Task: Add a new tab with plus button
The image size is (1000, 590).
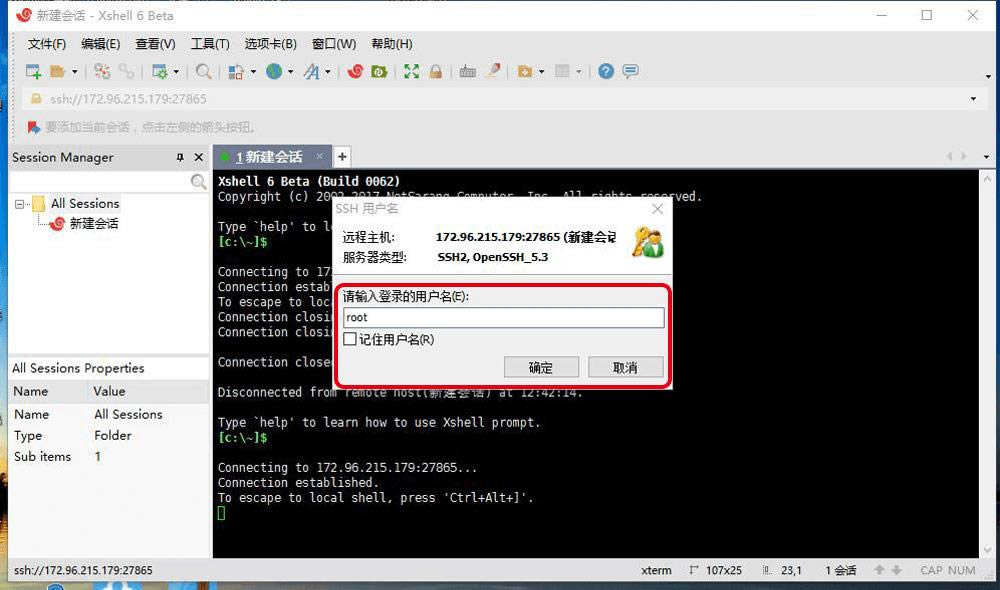Action: pos(342,157)
